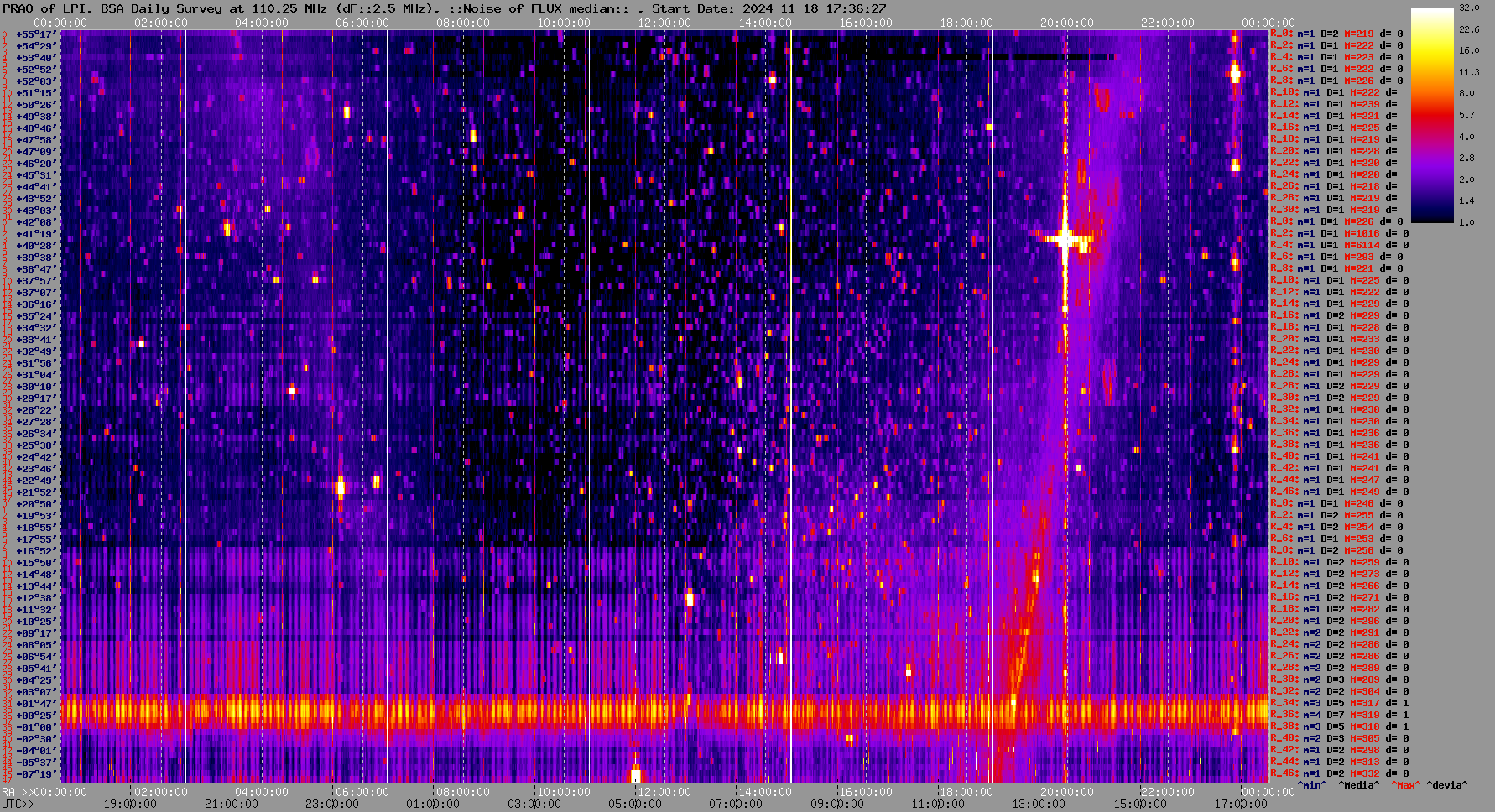Viewport: 1495px width, 812px height.
Task: Click the statistics row containing 'M=239'
Action: pos(1334,104)
